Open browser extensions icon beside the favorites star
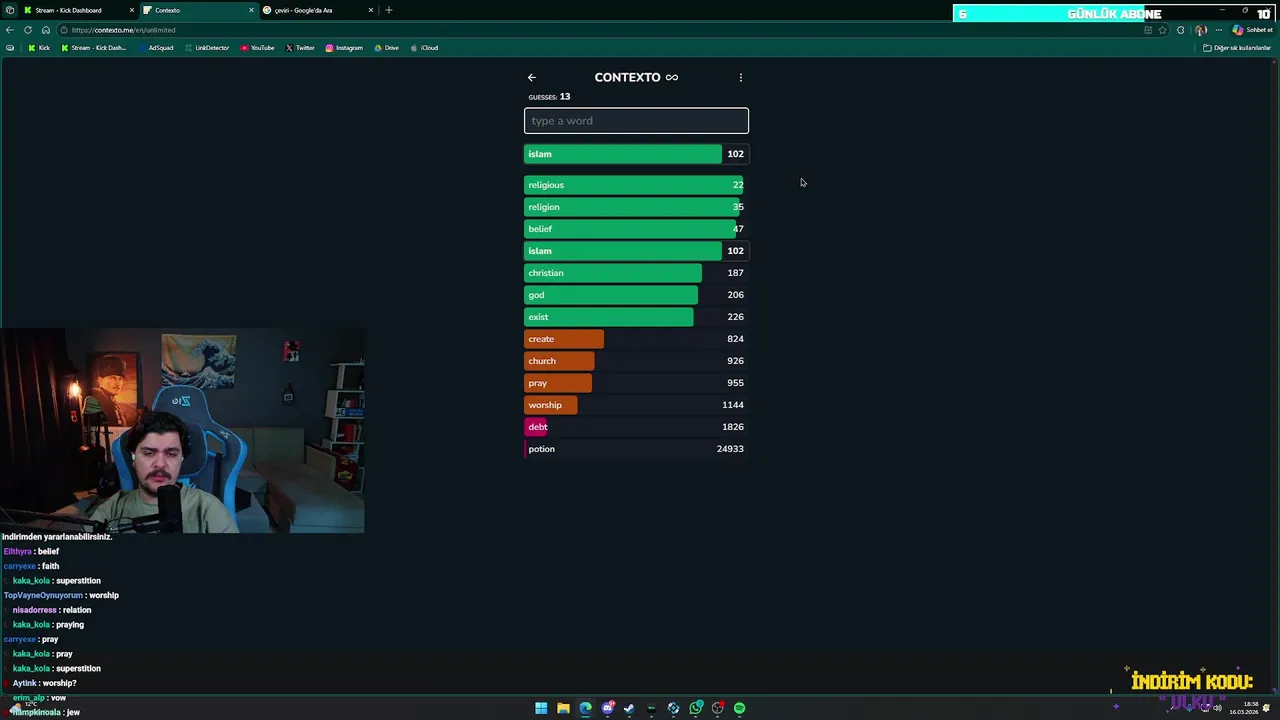Viewport: 1280px width, 720px height. point(1180,30)
